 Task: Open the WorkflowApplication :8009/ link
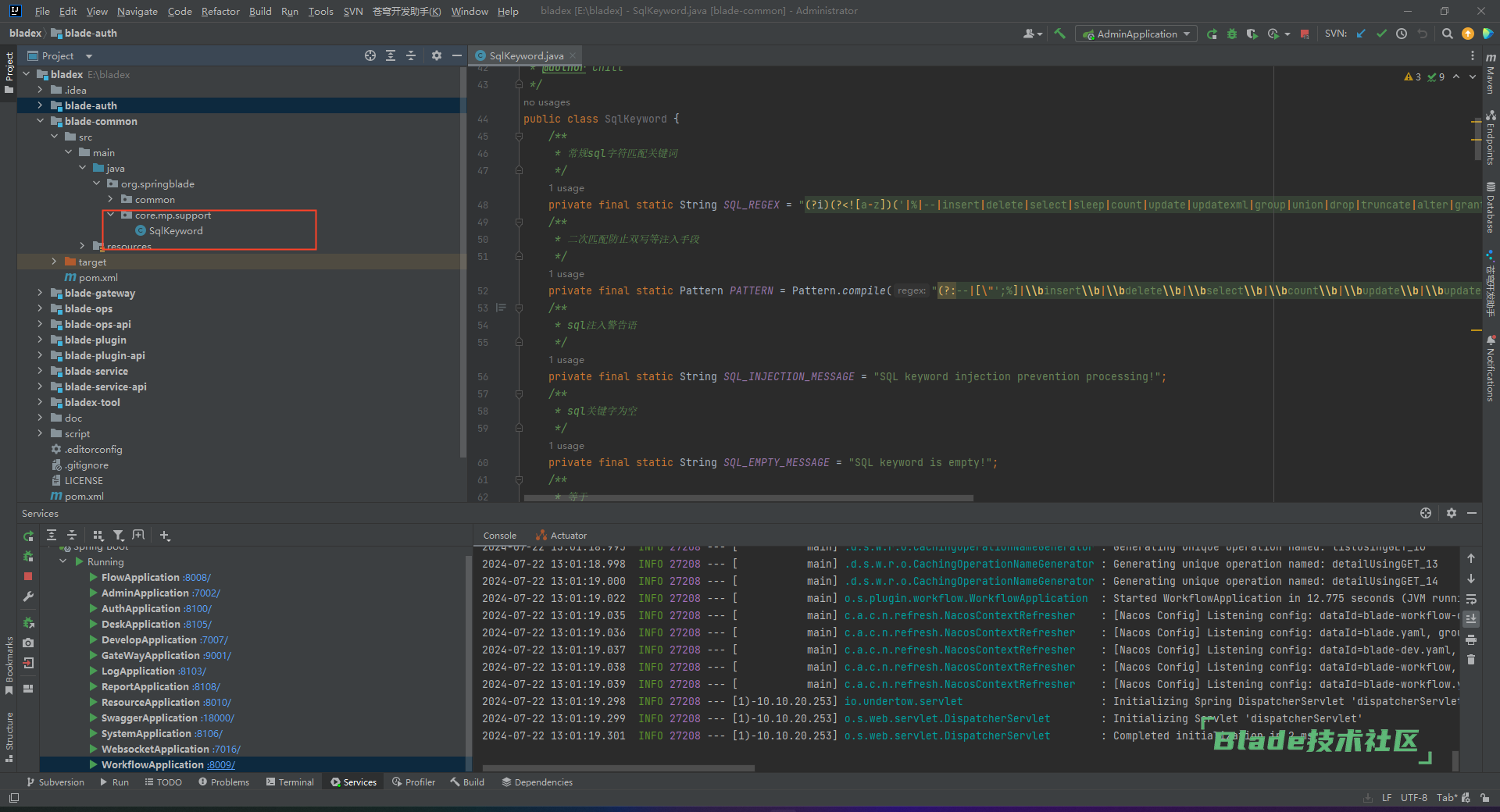(x=220, y=764)
